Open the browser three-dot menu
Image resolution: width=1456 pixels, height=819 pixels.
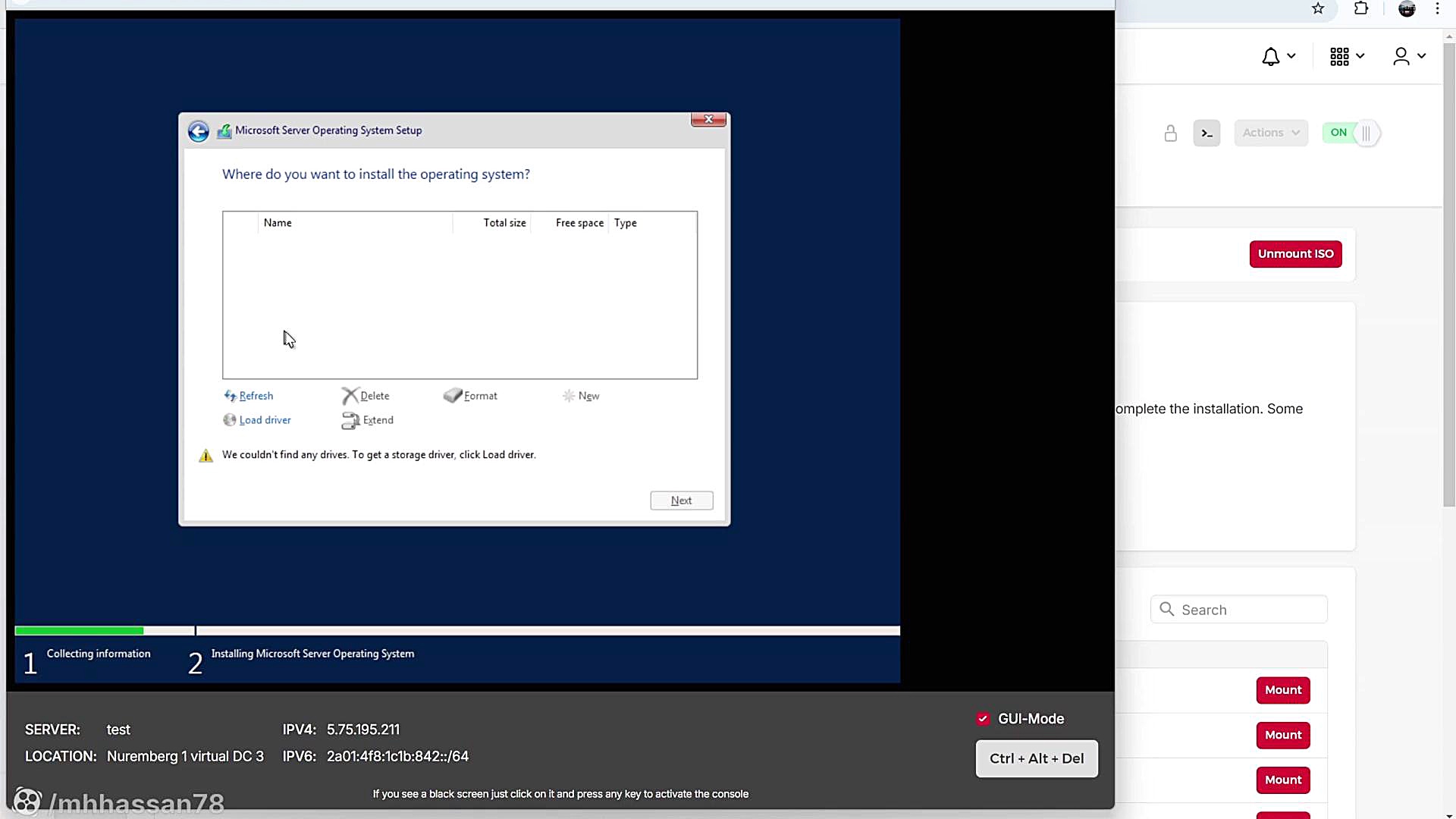point(1437,9)
